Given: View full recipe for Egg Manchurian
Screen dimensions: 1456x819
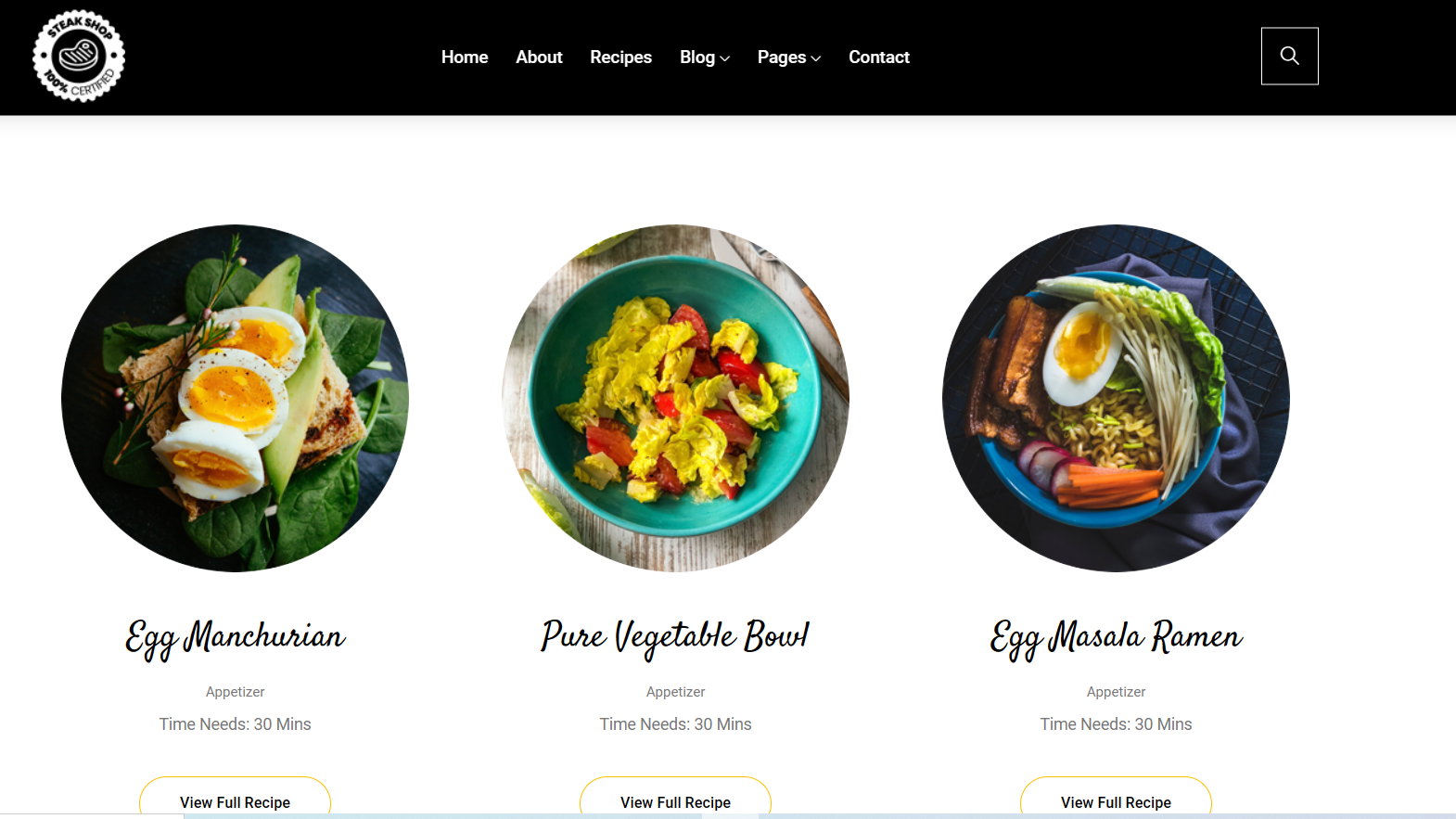Looking at the screenshot, I should pos(235,799).
